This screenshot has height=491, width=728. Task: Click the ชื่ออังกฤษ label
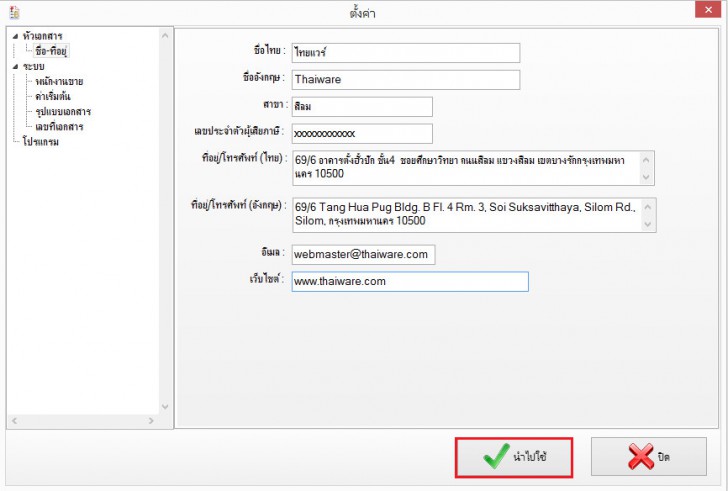263,77
